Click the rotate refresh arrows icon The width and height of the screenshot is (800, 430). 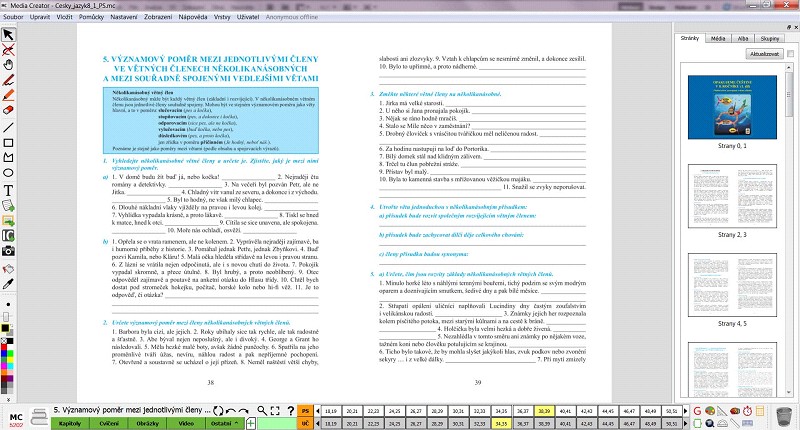pos(218,411)
